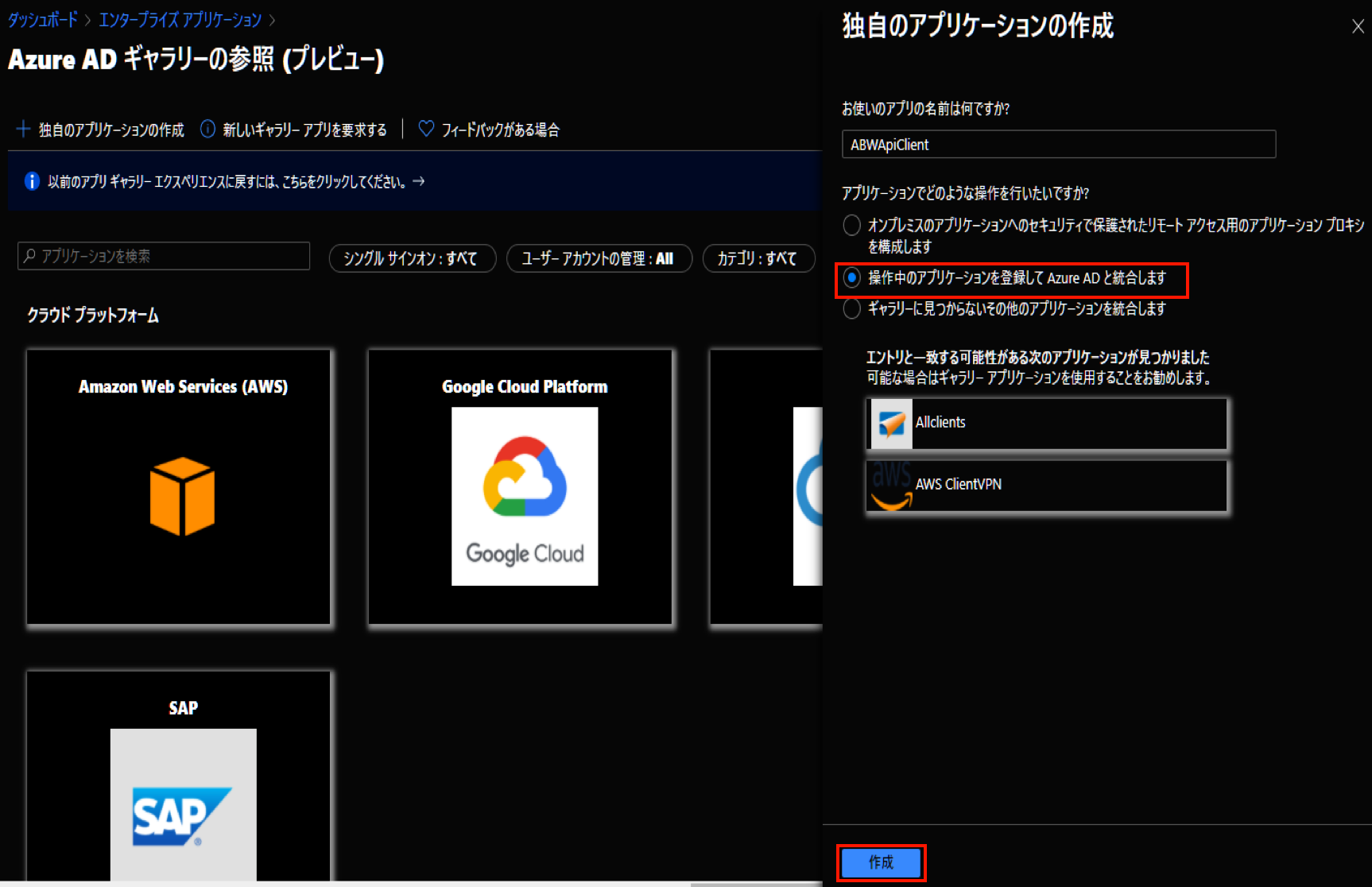Click the Allclients app icon

click(x=891, y=423)
